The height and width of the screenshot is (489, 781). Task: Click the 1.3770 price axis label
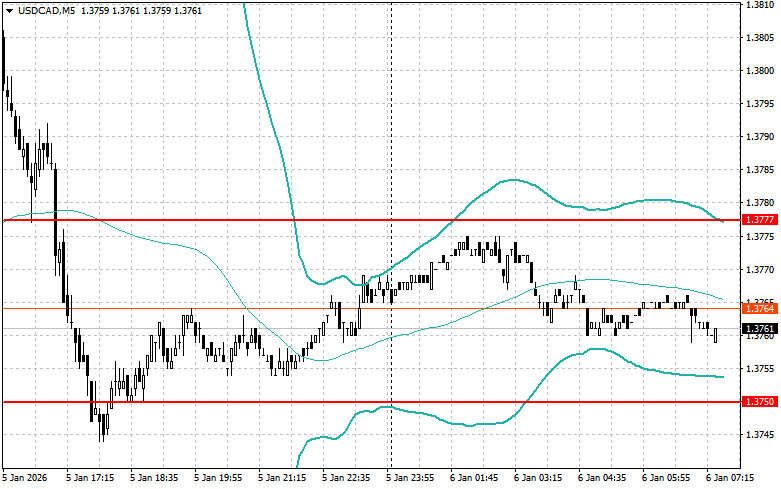(760, 269)
